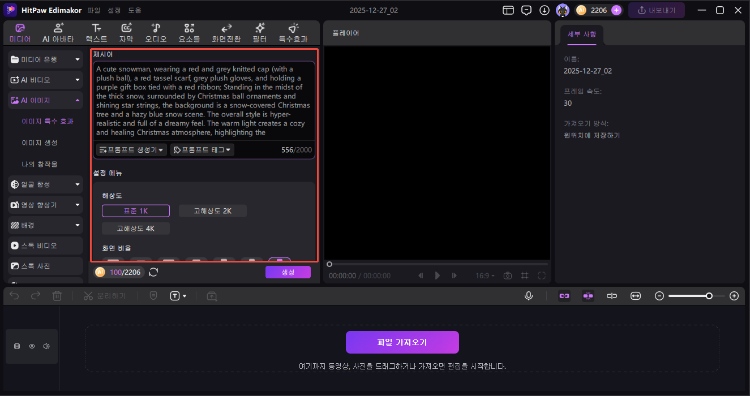Open 스톡 사진 in the sidebar
The height and width of the screenshot is (396, 750).
pyautogui.click(x=45, y=266)
